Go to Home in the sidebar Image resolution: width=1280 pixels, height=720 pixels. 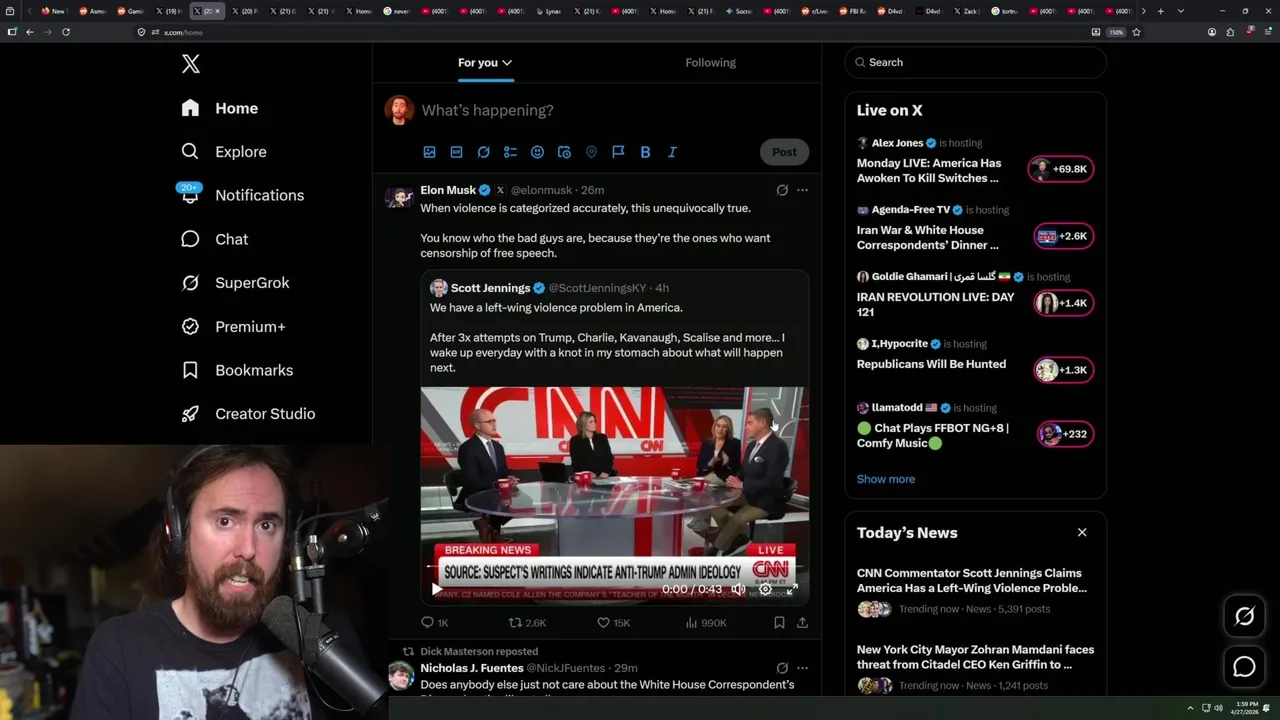point(219,108)
